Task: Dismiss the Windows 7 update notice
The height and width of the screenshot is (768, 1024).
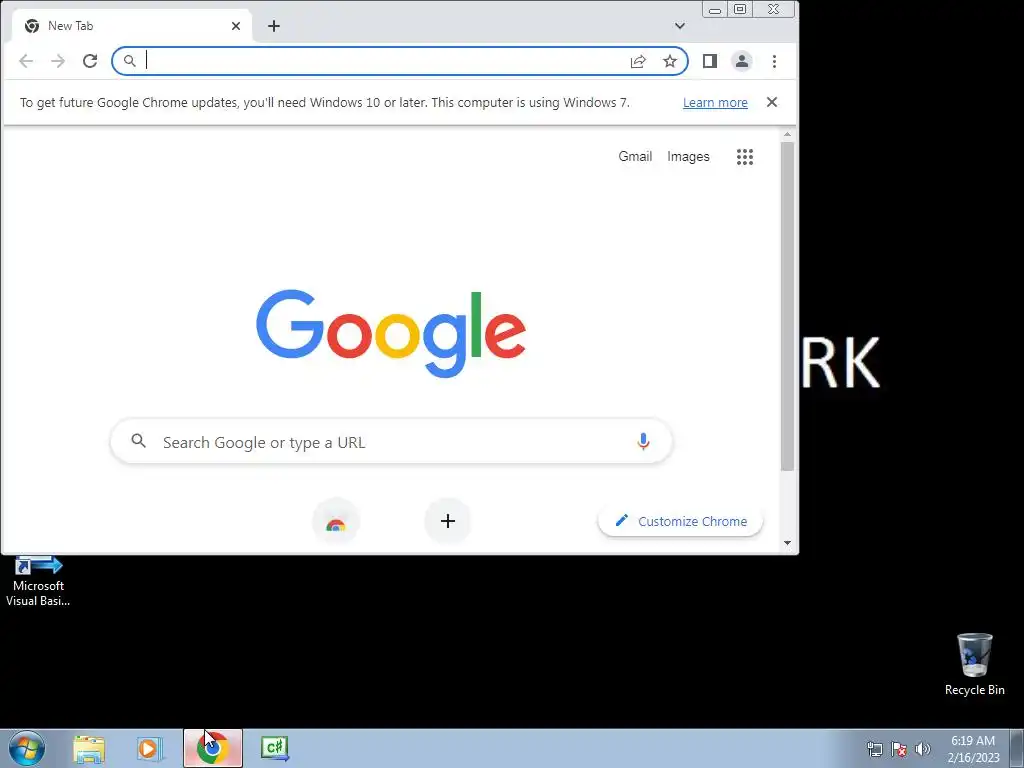Action: click(772, 102)
